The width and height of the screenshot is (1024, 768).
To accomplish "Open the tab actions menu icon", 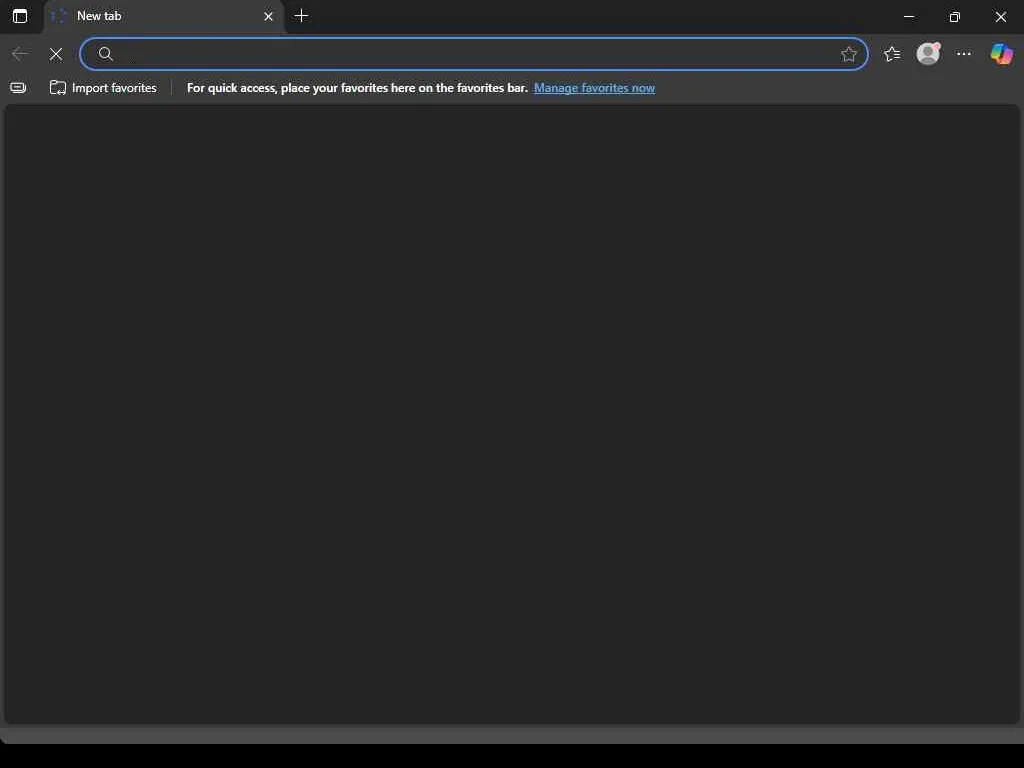I will (x=20, y=16).
